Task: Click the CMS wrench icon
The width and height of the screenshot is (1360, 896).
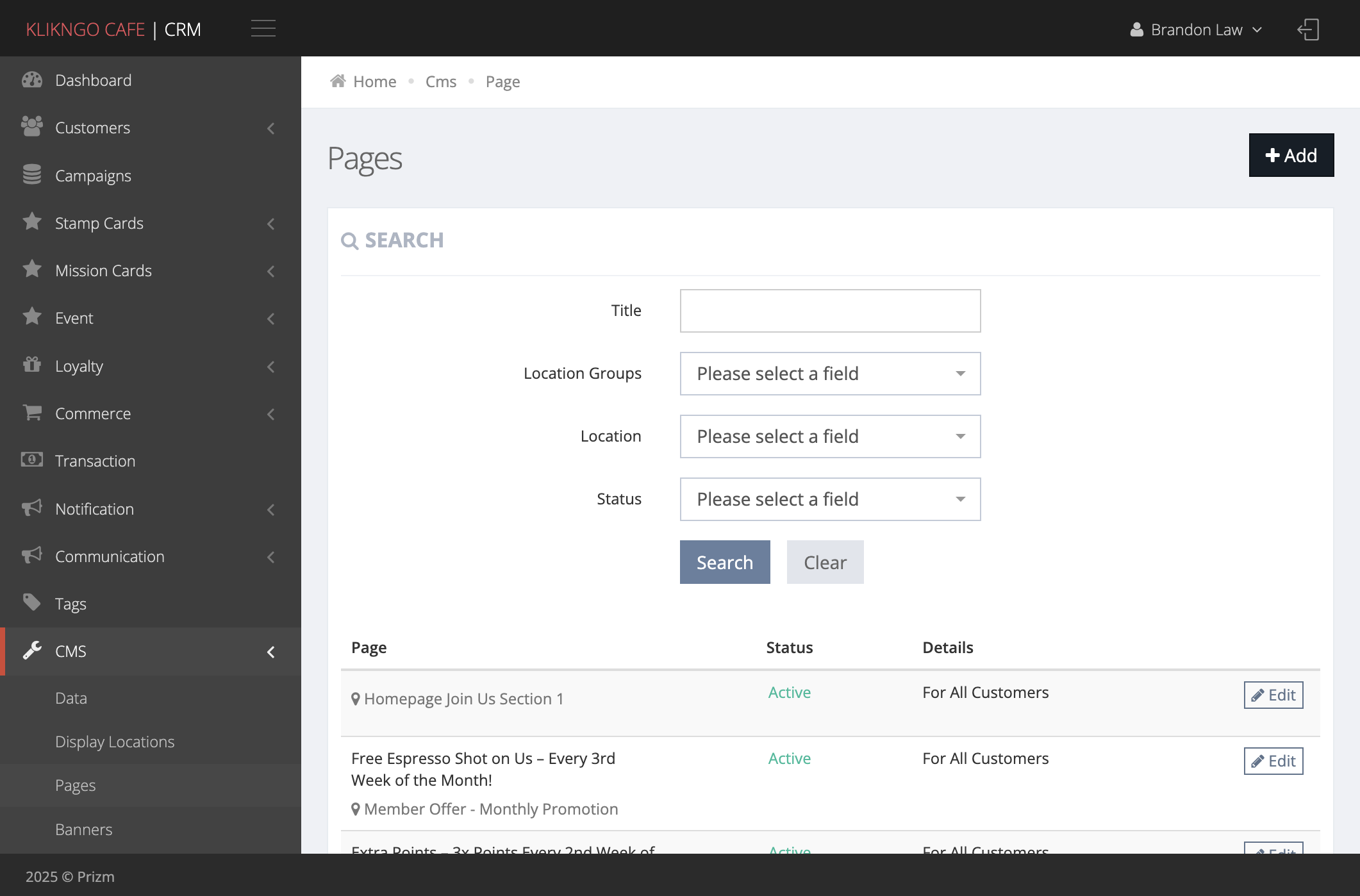Action: click(32, 651)
